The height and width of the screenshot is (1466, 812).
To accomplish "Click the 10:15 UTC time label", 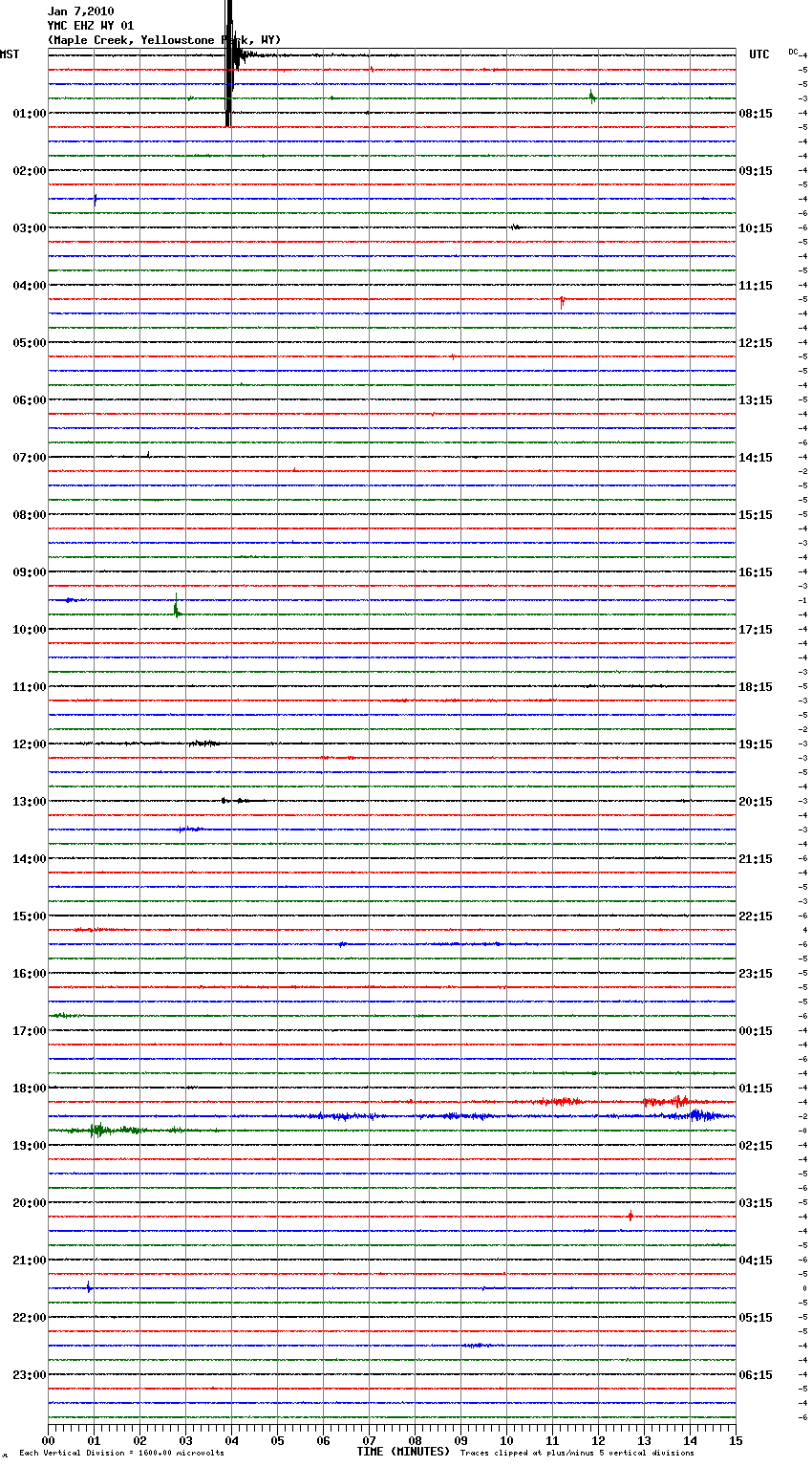I will click(x=756, y=228).
